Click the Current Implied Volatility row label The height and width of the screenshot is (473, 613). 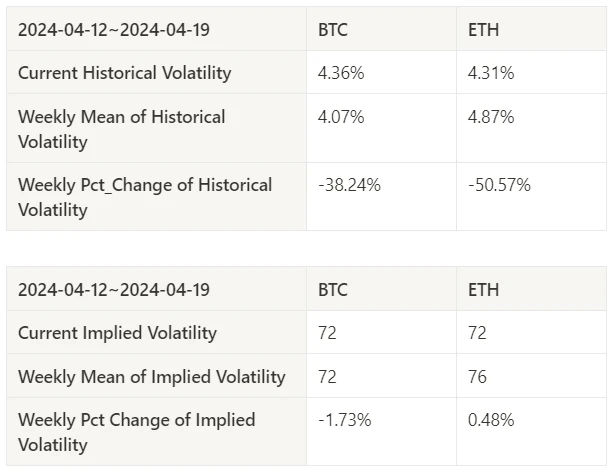pyautogui.click(x=117, y=333)
